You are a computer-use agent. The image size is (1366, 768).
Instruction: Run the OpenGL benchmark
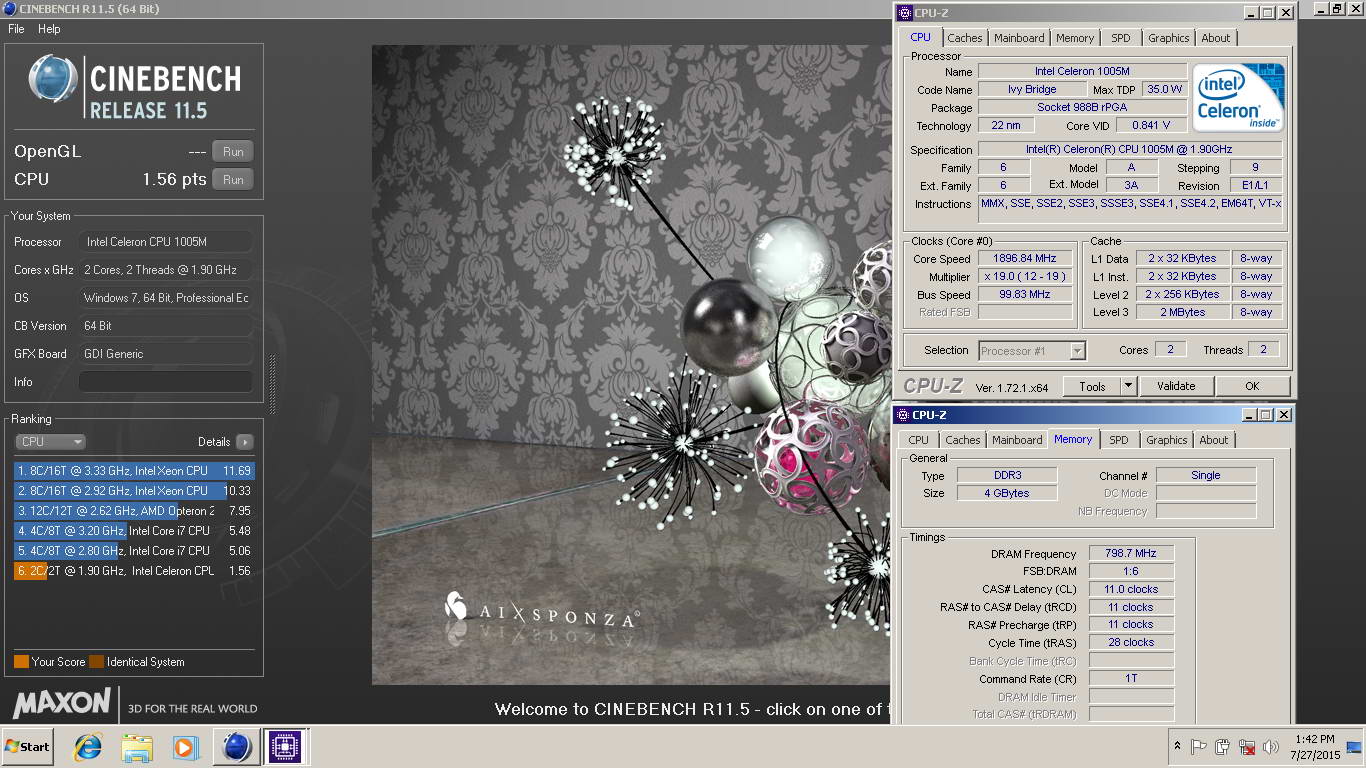pos(233,152)
